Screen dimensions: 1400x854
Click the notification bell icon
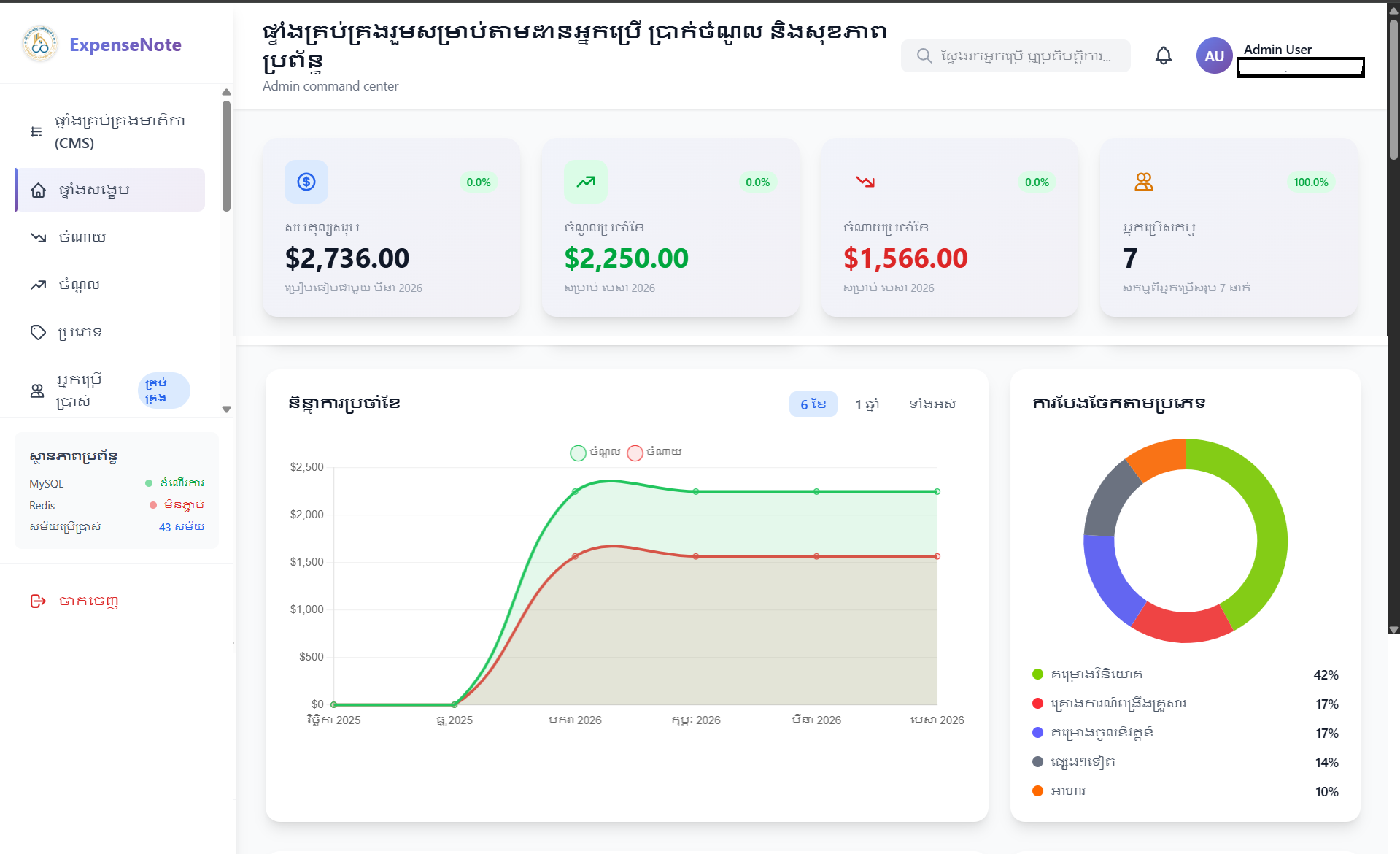[x=1163, y=55]
